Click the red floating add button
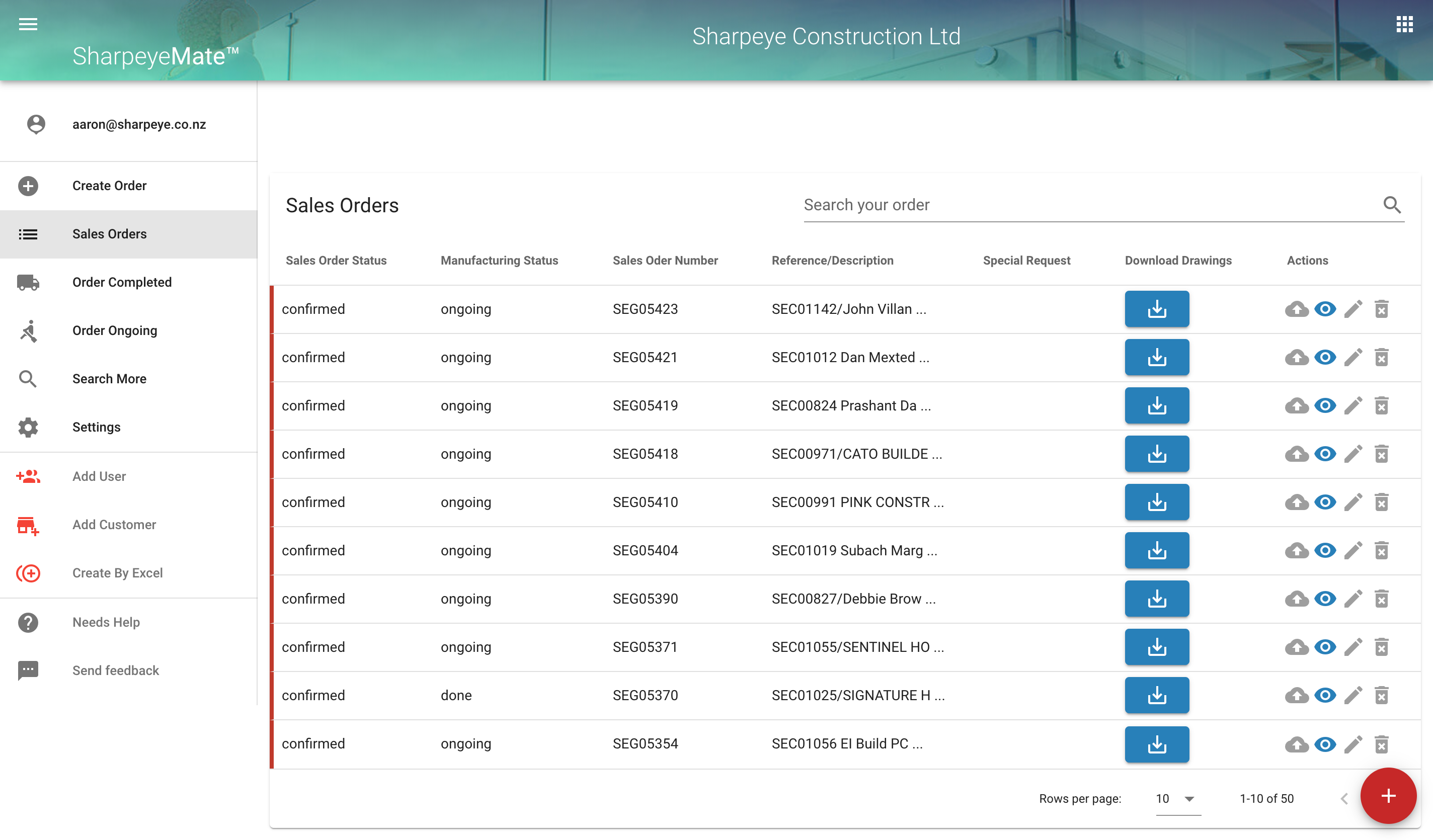1433x840 pixels. click(1388, 796)
